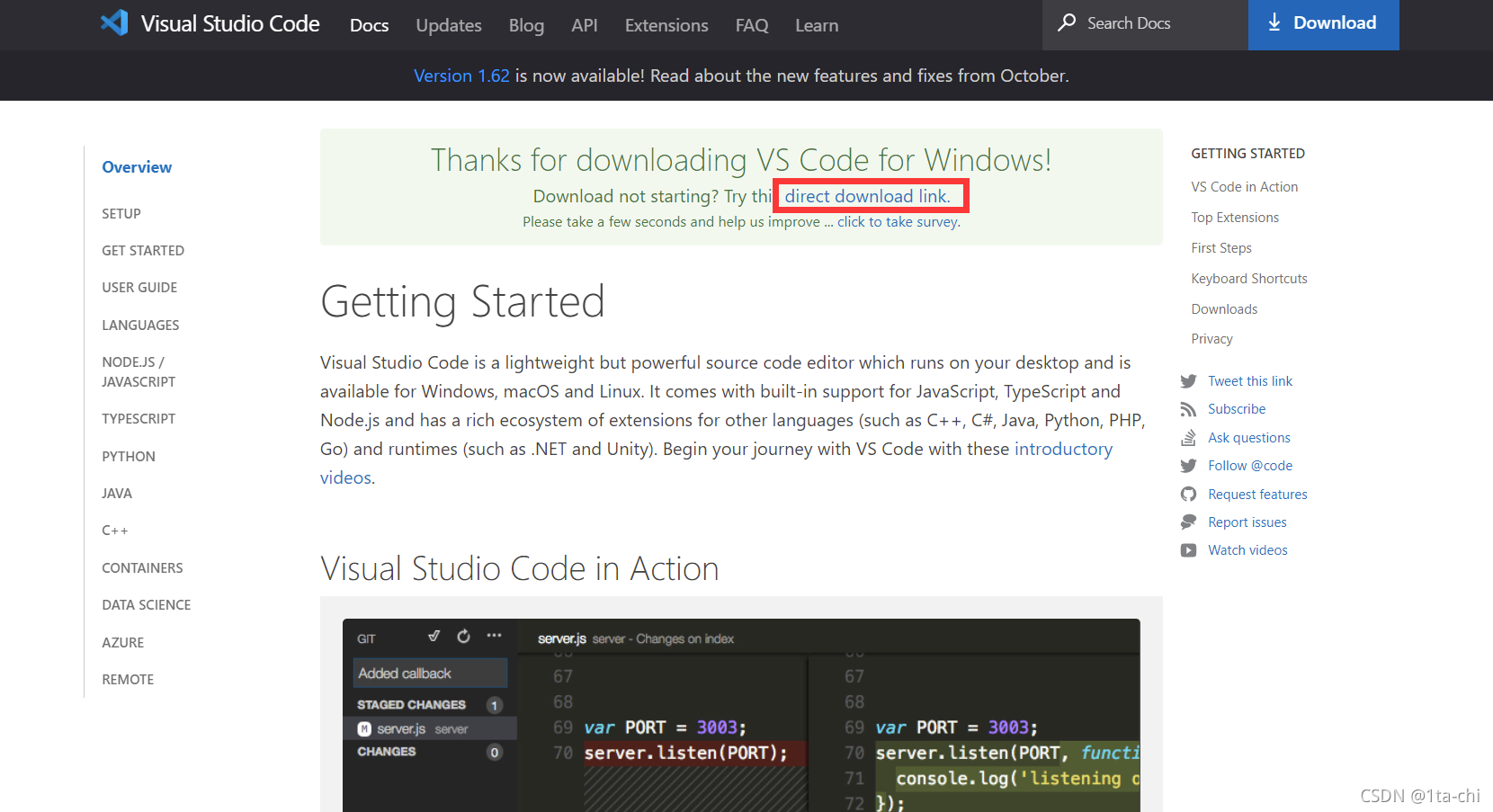The height and width of the screenshot is (812, 1493).
Task: Click the YouTube icon next to Watch videos
Action: [1188, 550]
